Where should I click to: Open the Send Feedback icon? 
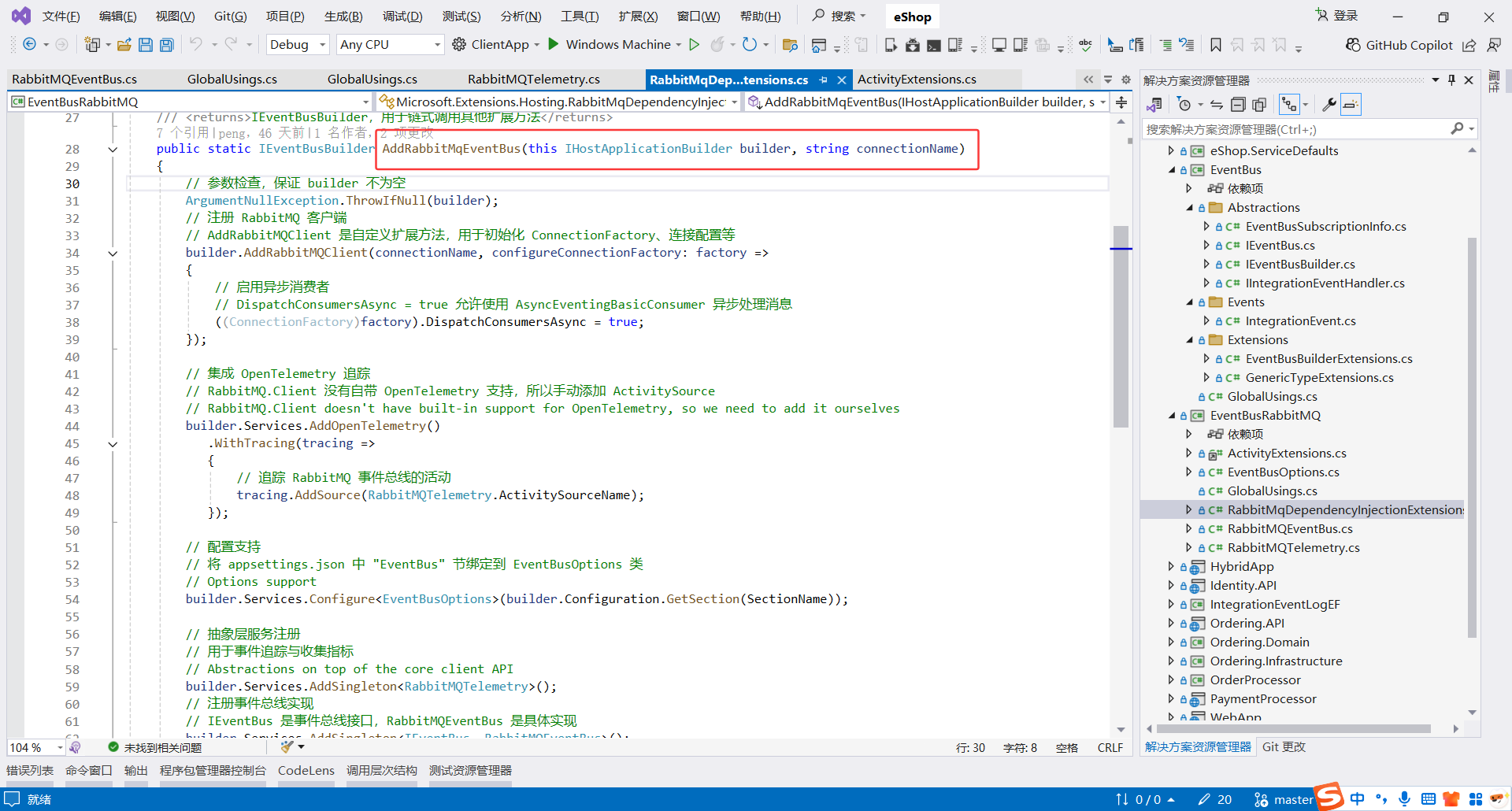pos(1494,46)
